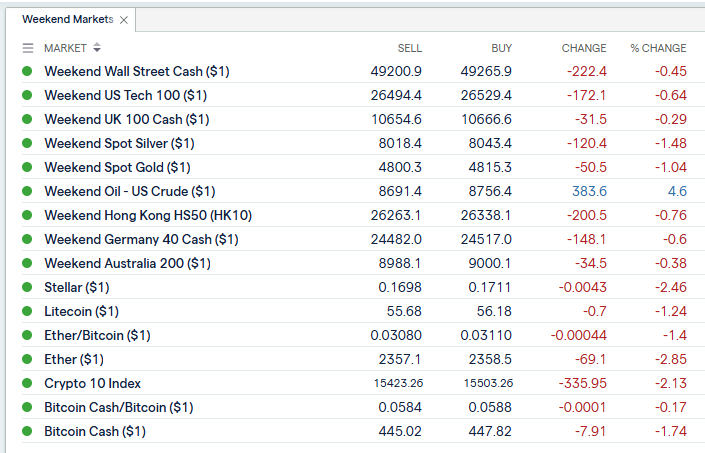This screenshot has width=705, height=453.
Task: Click green status dot for Weekend Spot Silver
Action: coord(27,143)
